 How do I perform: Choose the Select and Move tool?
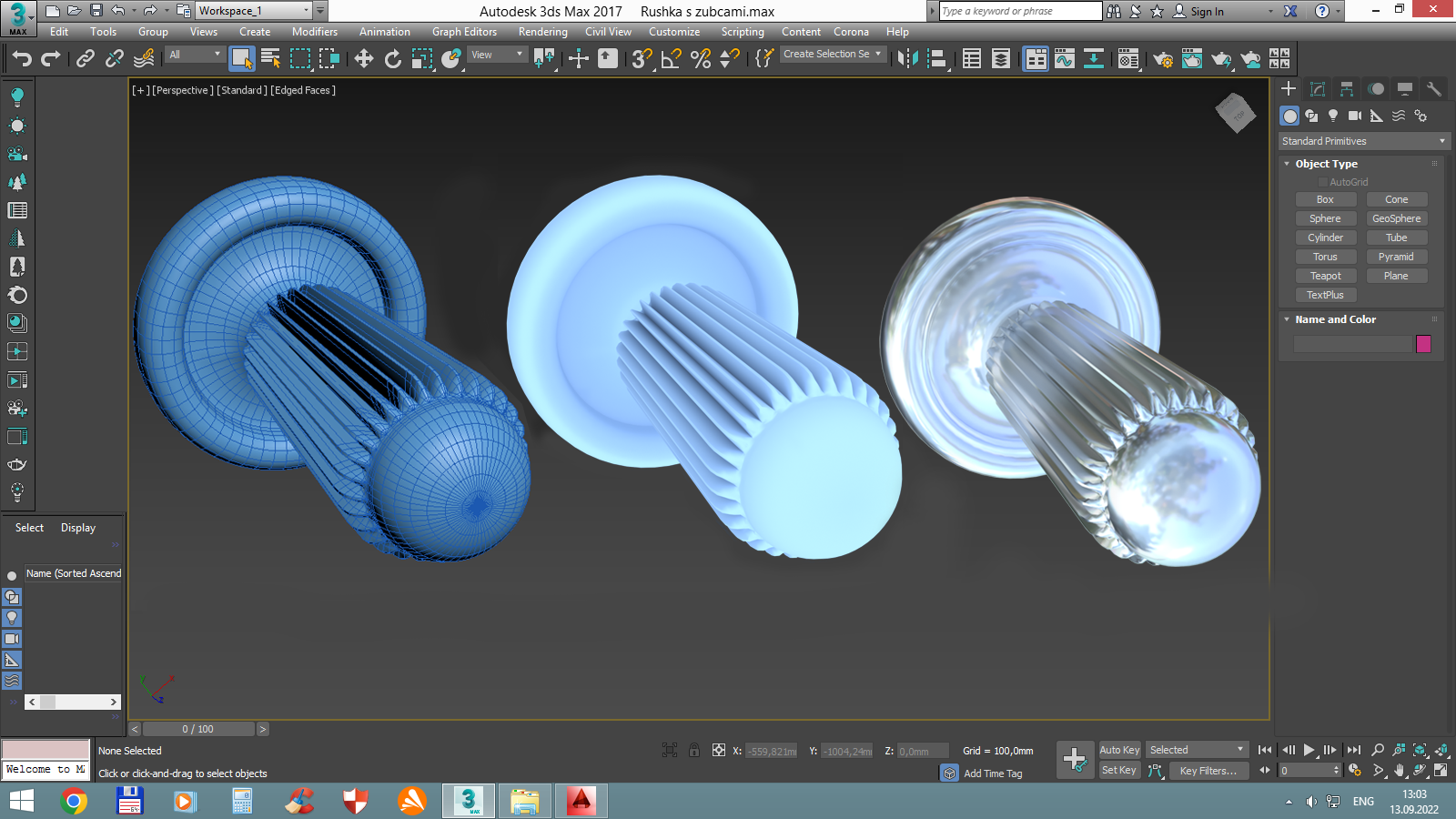click(x=364, y=59)
